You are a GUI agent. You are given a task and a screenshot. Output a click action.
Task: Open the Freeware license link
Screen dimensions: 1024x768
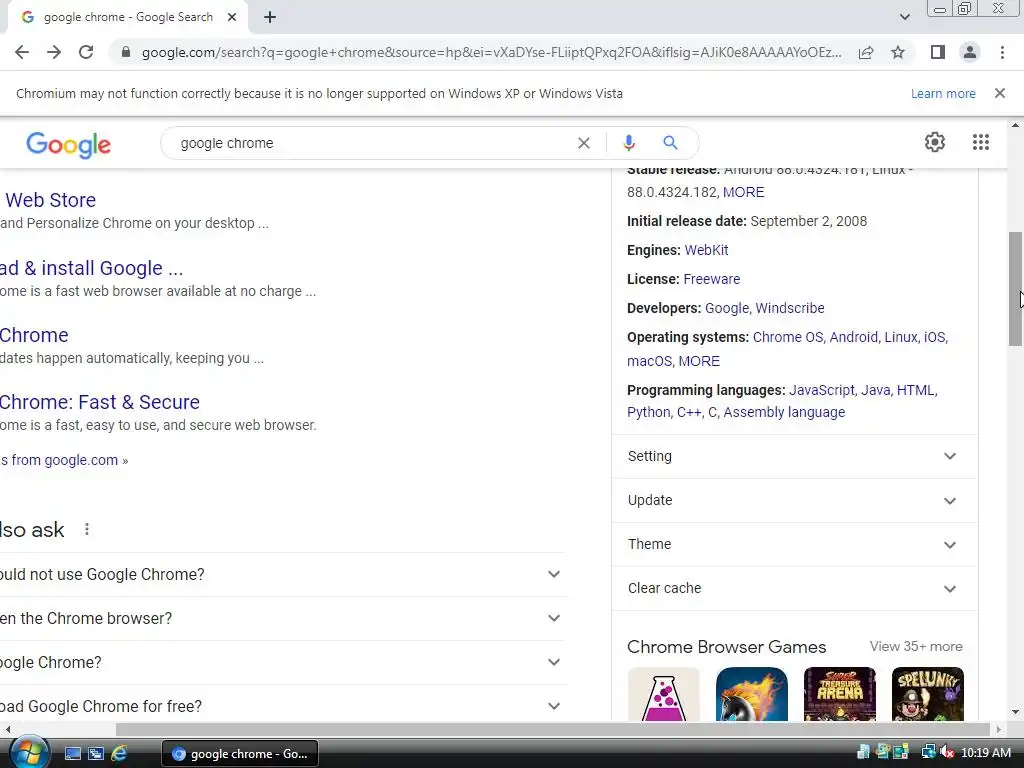point(711,279)
